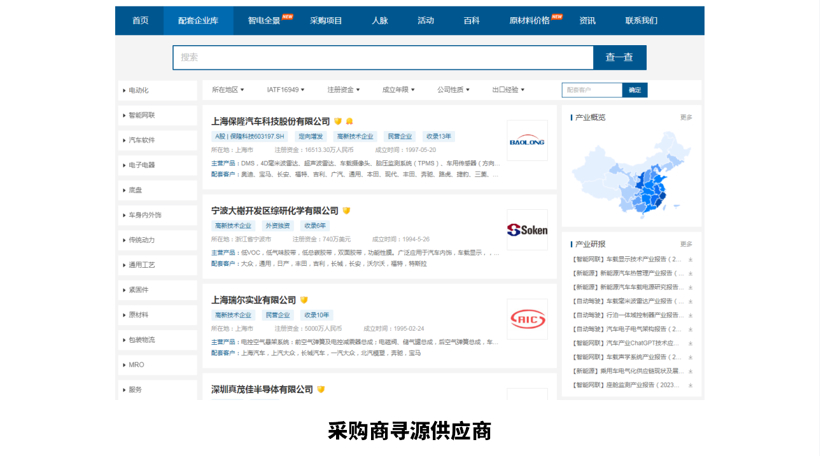Open the RIC company logo
This screenshot has height=456, width=820.
[527, 319]
